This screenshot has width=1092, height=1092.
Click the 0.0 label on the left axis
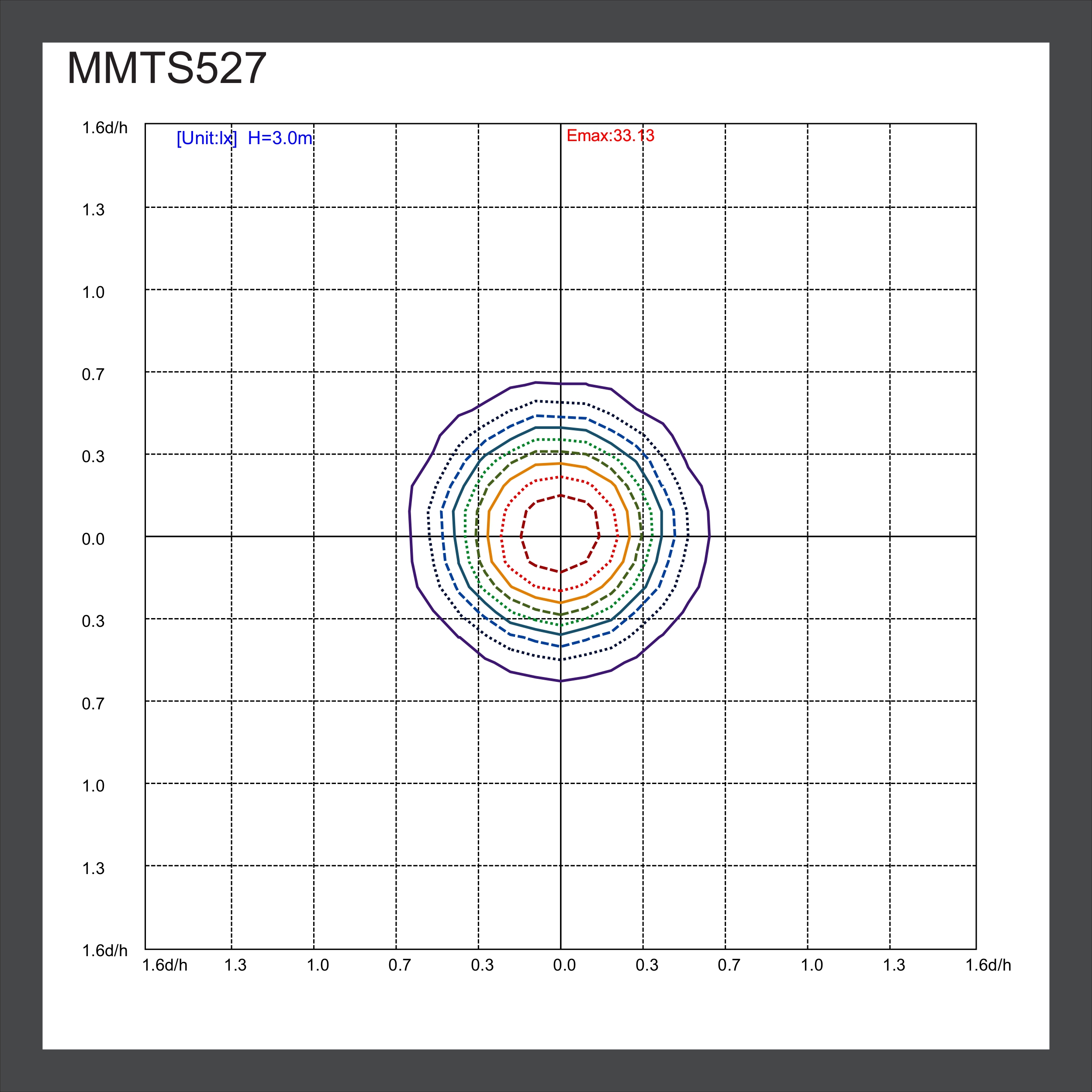pos(93,539)
